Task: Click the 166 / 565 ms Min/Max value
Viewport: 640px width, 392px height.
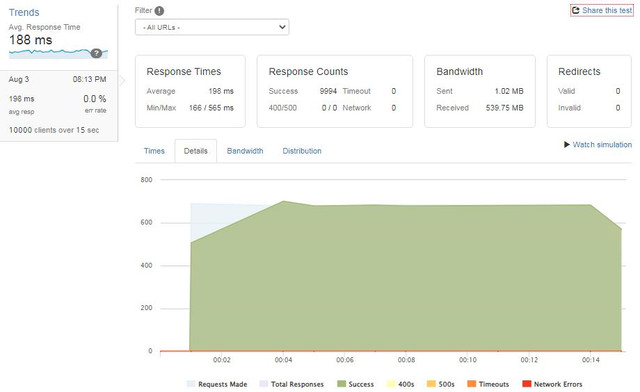Action: click(211, 108)
